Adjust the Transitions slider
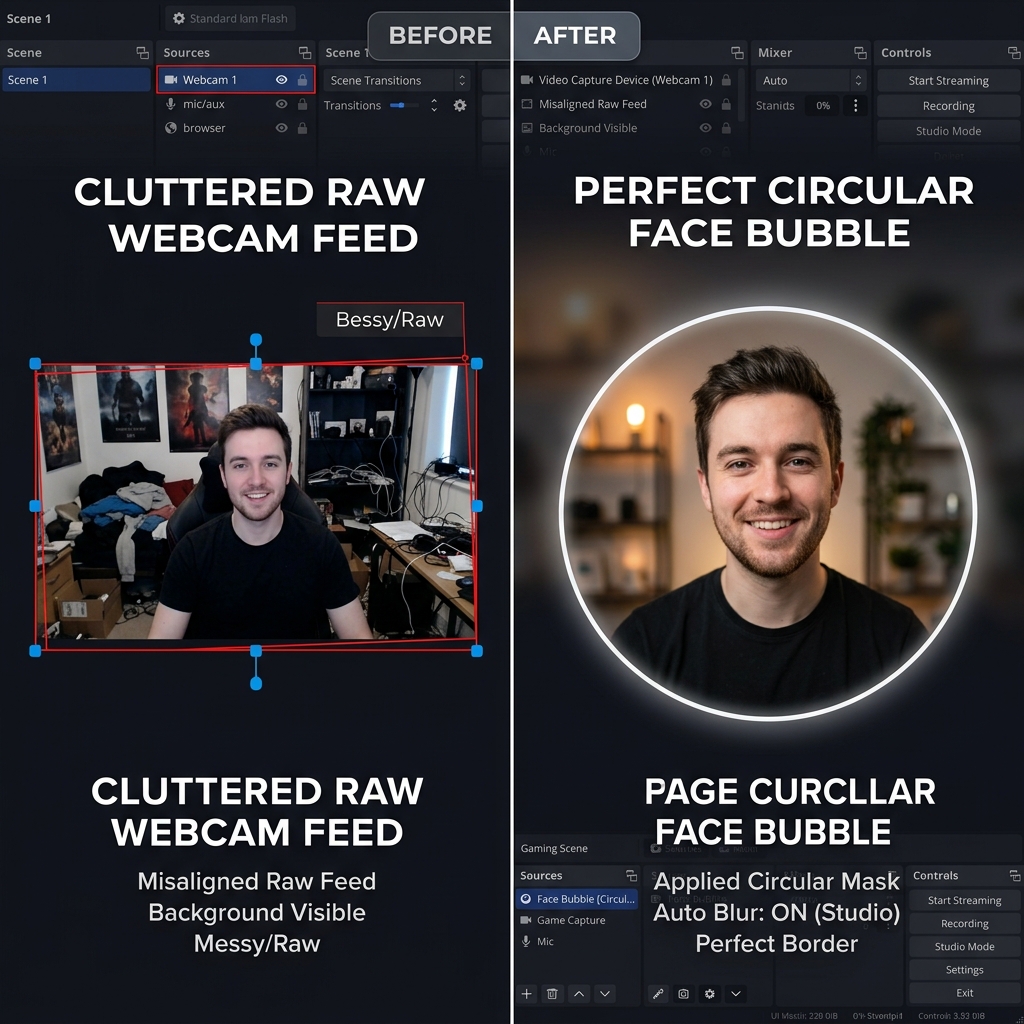 404,105
